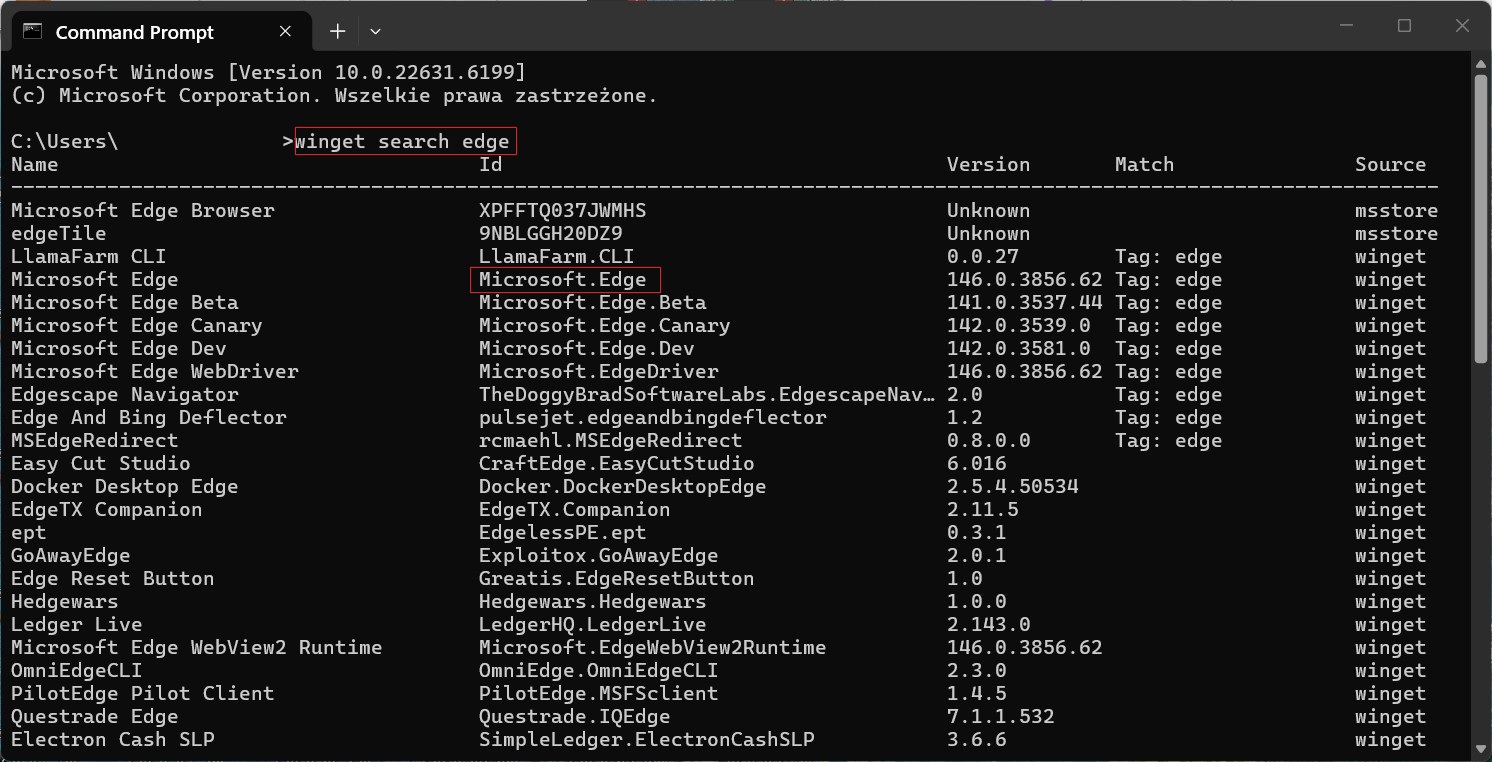
Task: Close the terminal window
Action: (x=1461, y=26)
